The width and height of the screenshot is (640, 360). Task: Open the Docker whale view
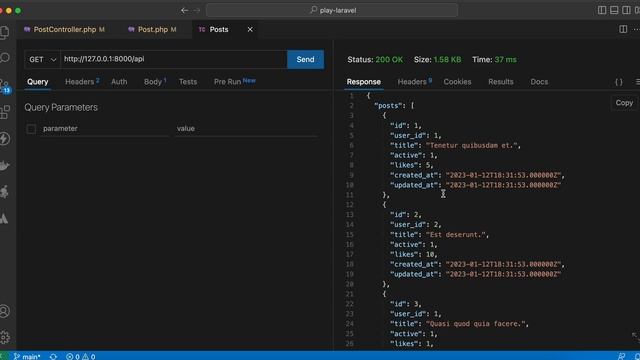(5, 165)
